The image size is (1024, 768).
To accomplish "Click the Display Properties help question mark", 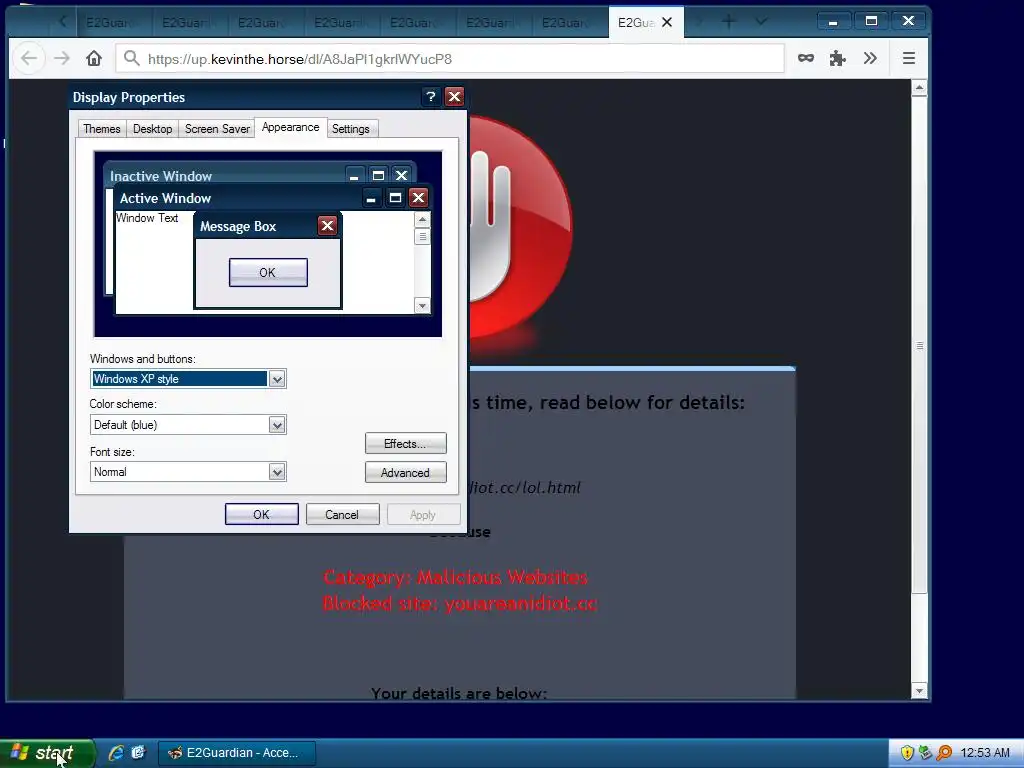I will [430, 97].
